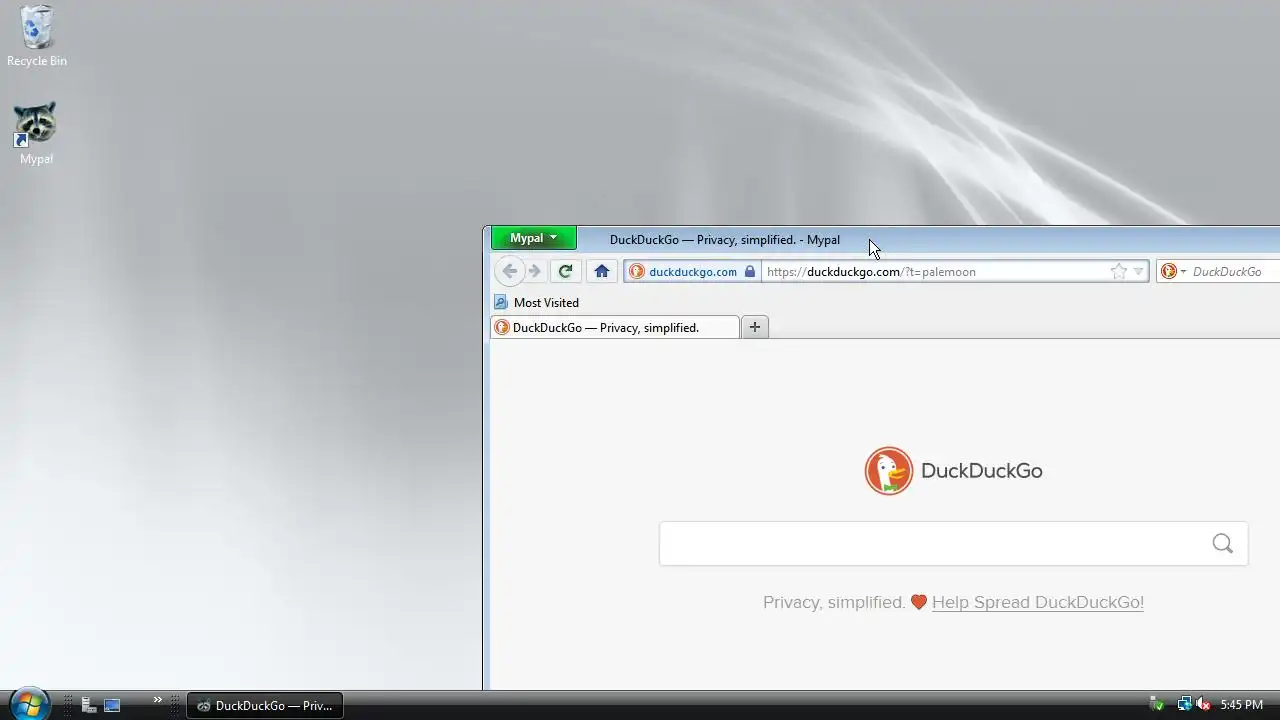Screen dimensions: 1280x720
Task: Click the DuckDuckGo logo on the page
Action: click(x=953, y=471)
